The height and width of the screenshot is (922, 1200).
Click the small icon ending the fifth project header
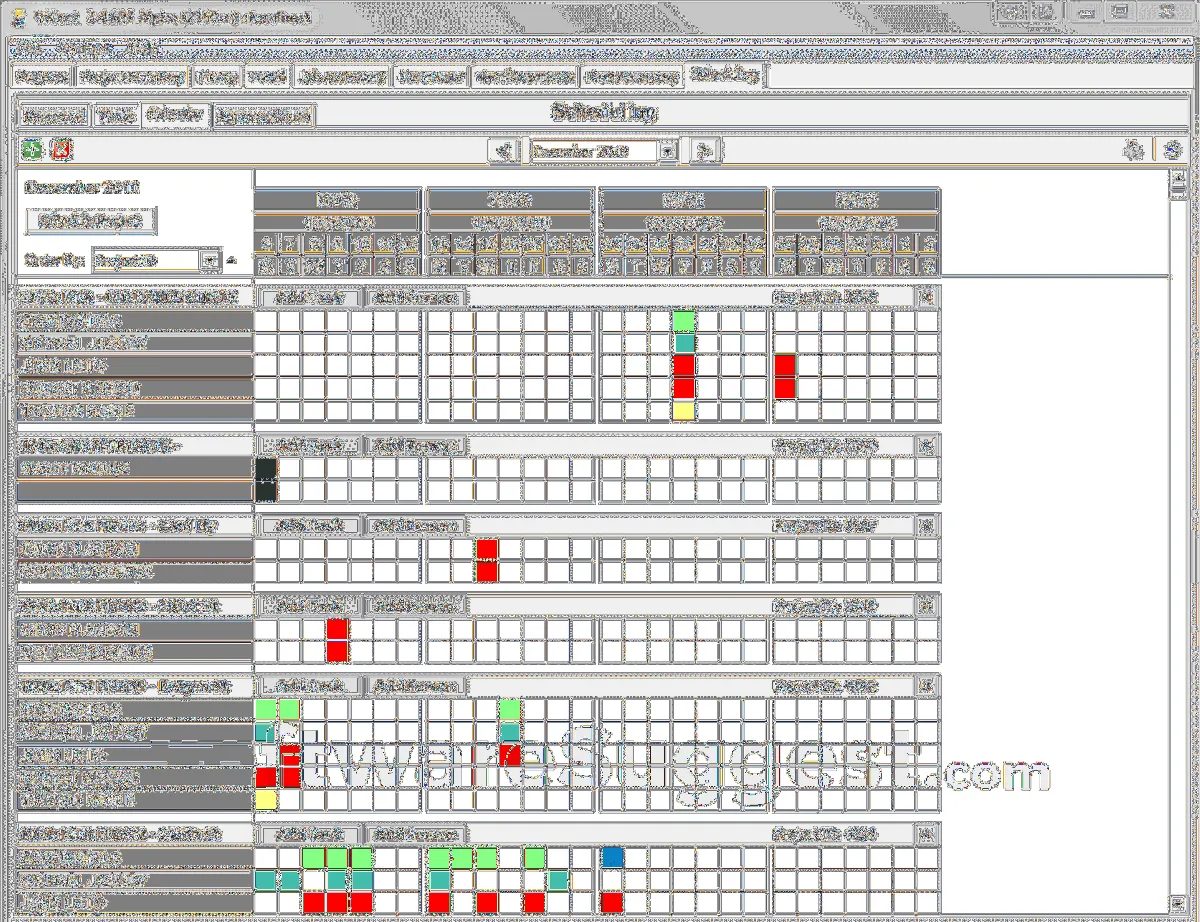click(927, 685)
